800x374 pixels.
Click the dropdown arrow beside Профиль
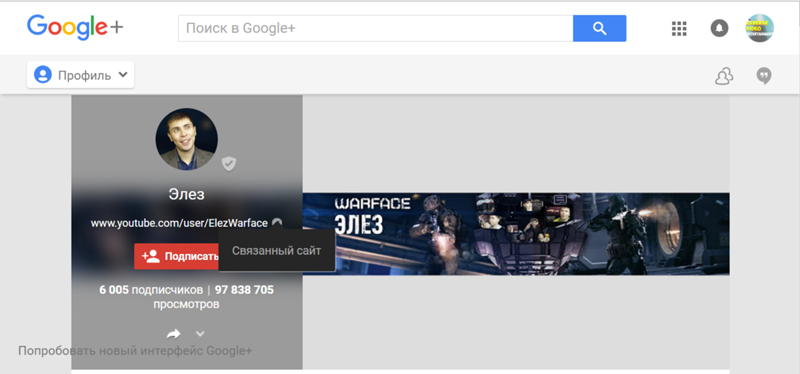[x=122, y=74]
